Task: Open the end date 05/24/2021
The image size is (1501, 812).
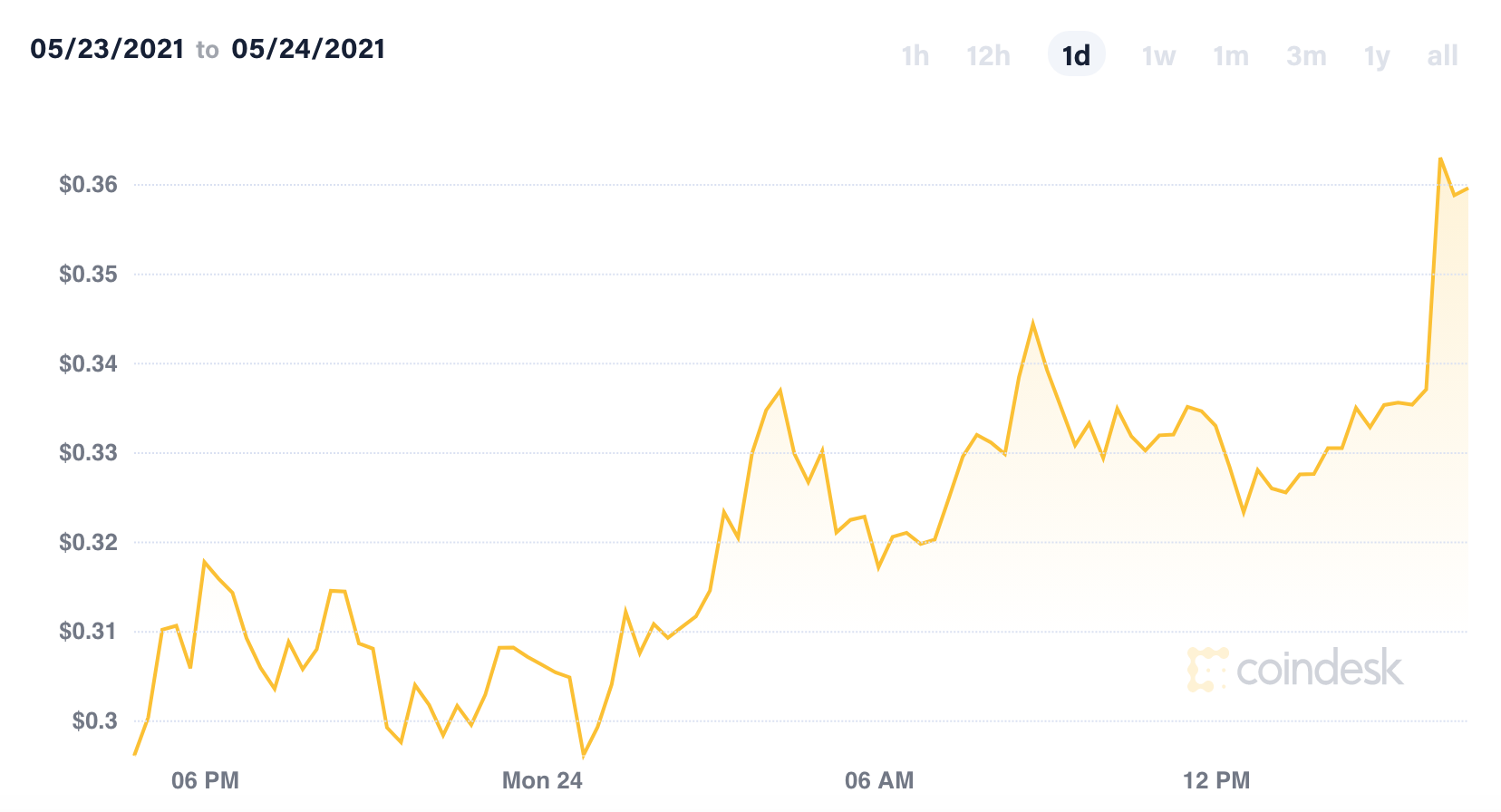Action: click(x=309, y=49)
